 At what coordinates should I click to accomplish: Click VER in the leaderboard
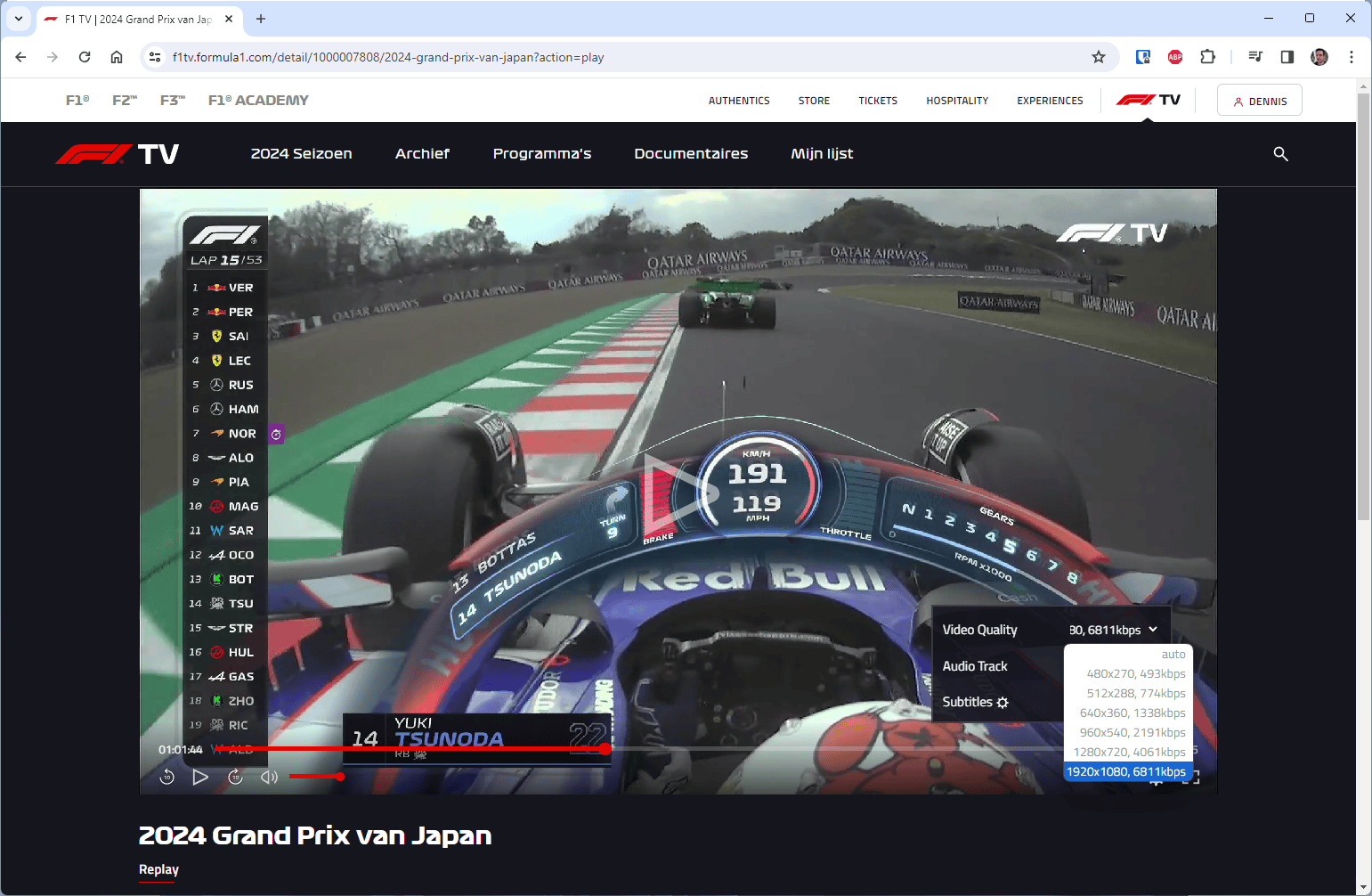point(240,288)
